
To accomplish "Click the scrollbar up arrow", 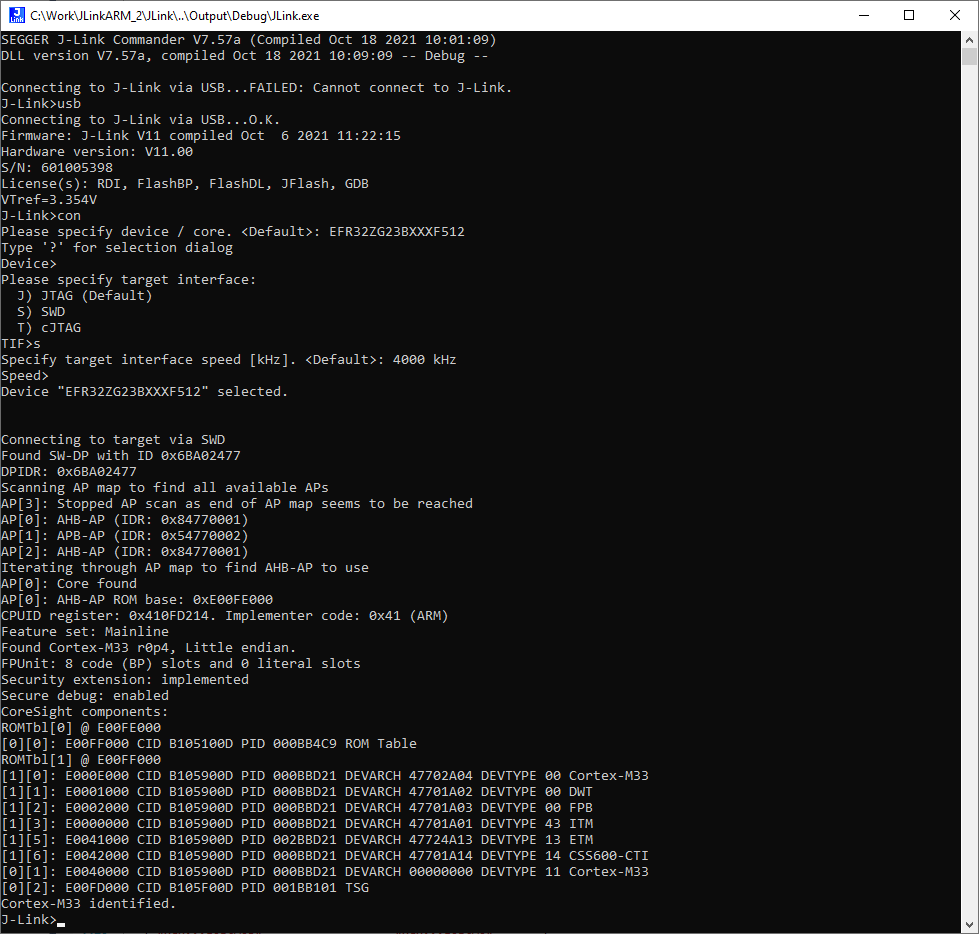I will point(968,40).
